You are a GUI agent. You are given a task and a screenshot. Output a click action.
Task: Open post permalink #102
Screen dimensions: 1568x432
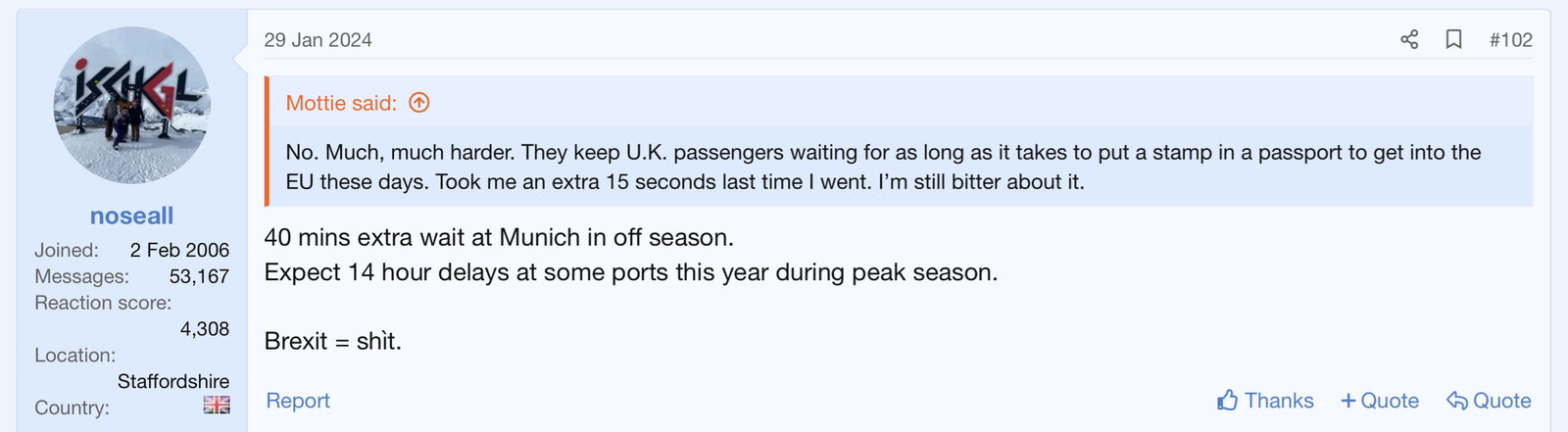tap(1510, 40)
